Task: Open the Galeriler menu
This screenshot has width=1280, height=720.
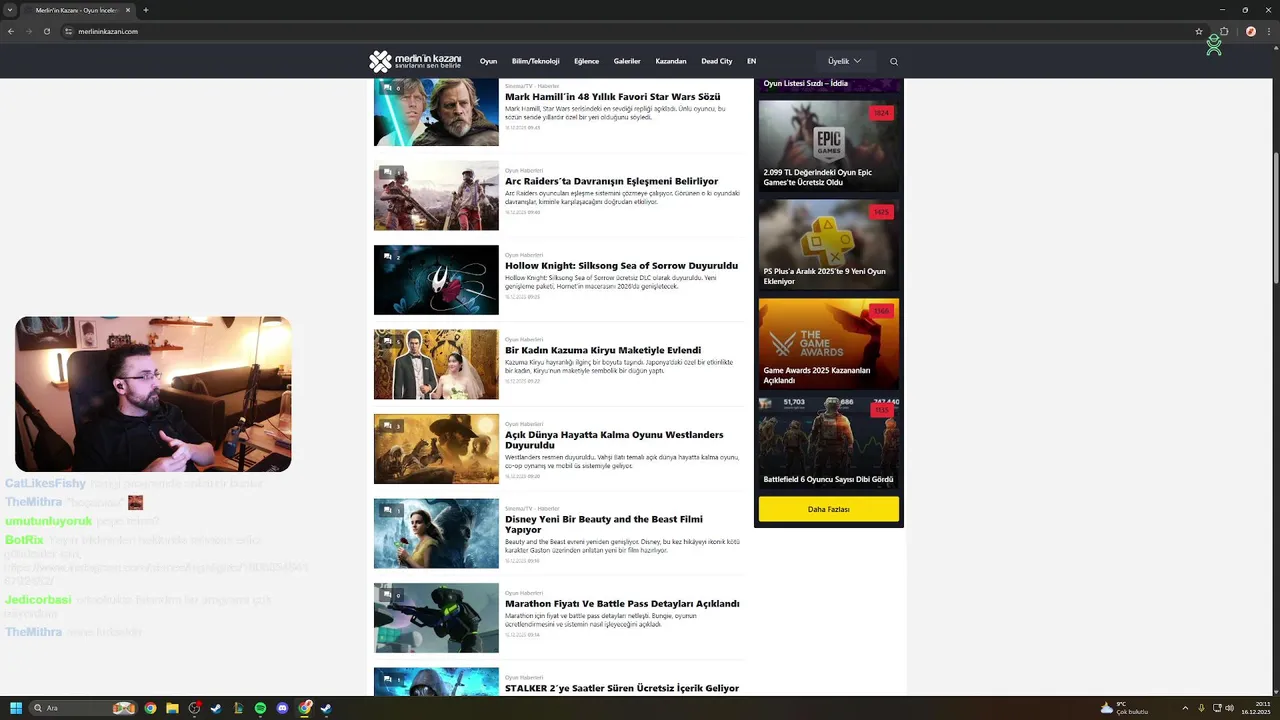Action: point(627,61)
